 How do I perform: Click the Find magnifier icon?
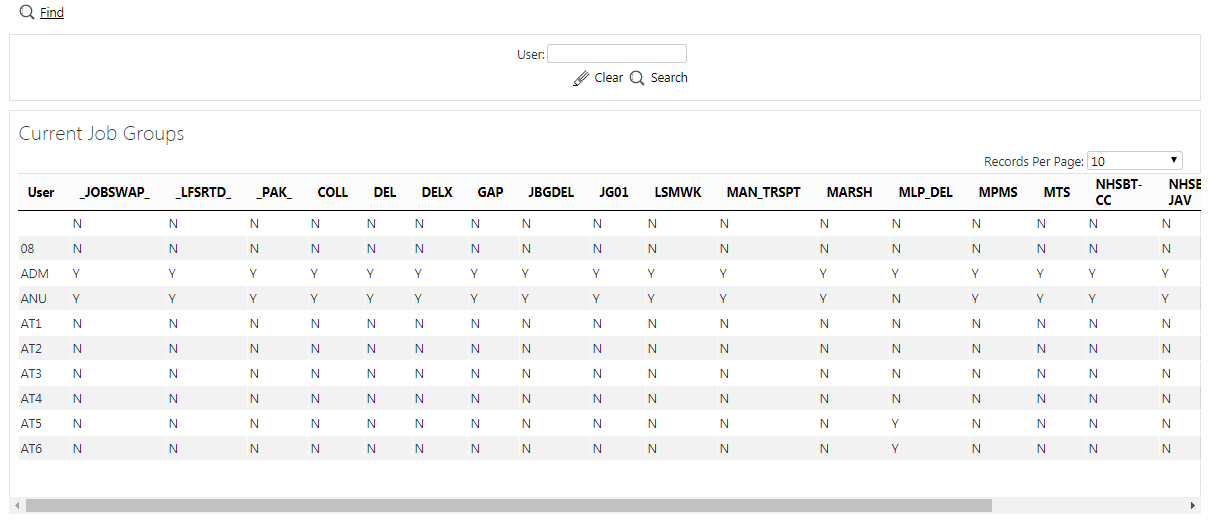27,12
